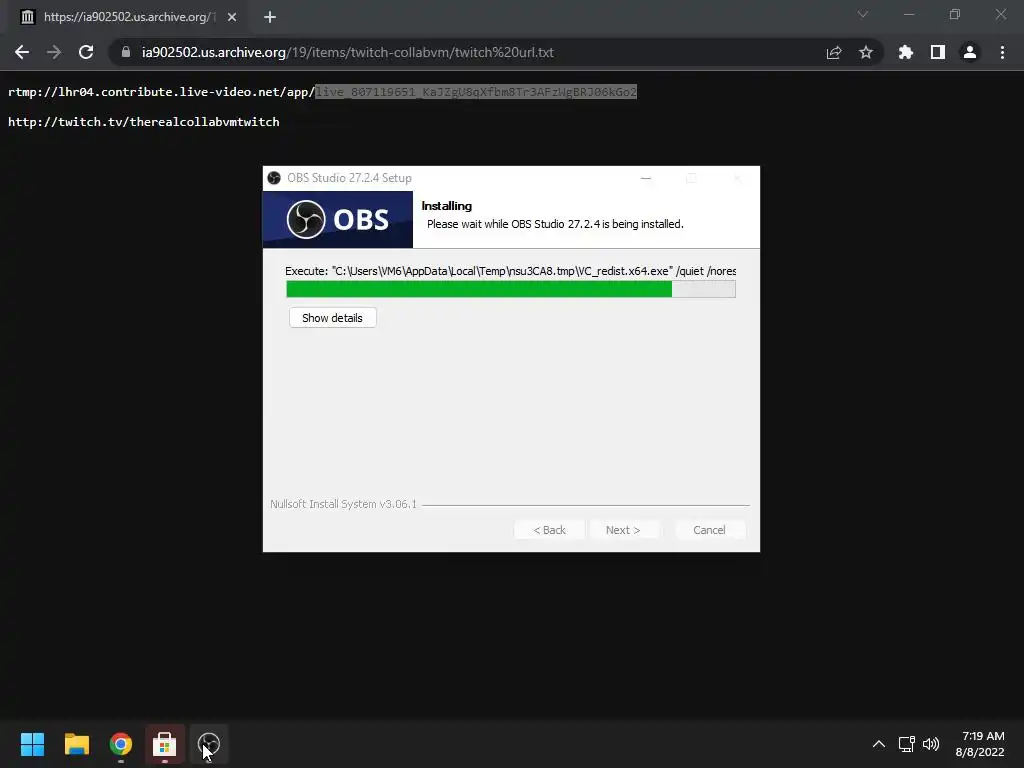Go back using the browser back arrow

pos(22,52)
